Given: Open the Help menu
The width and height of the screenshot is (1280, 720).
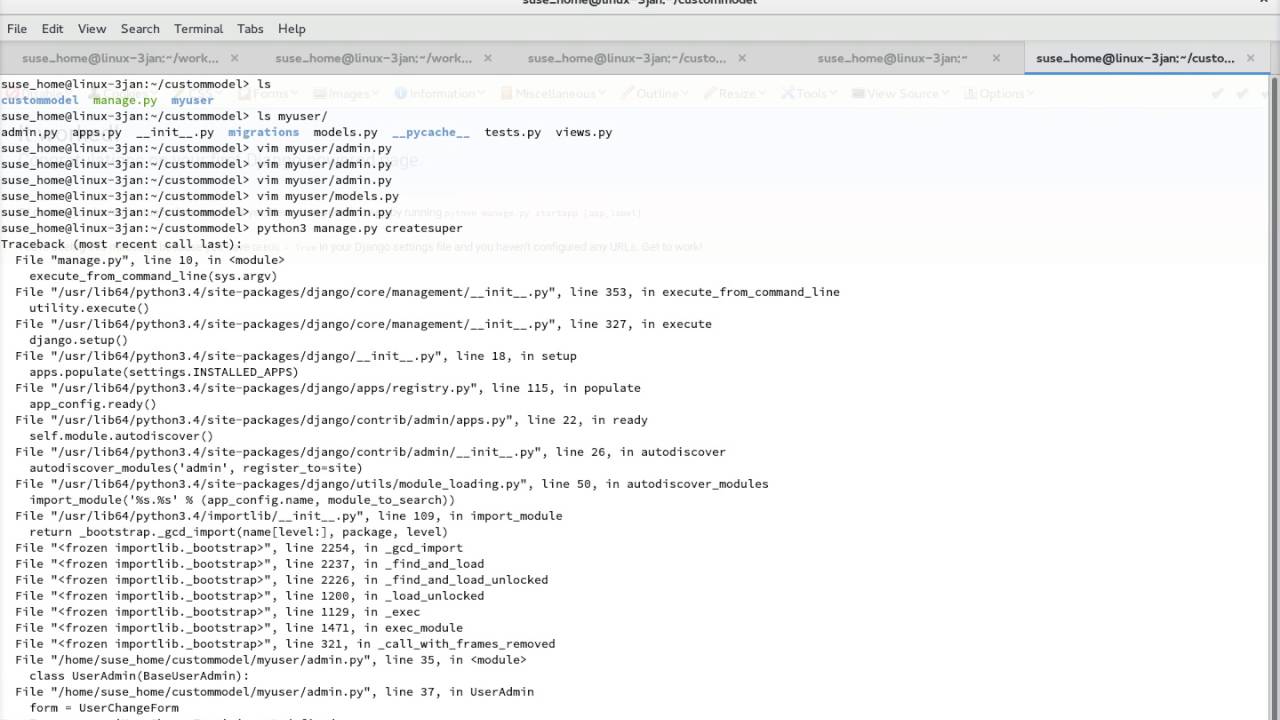Looking at the screenshot, I should [x=291, y=29].
